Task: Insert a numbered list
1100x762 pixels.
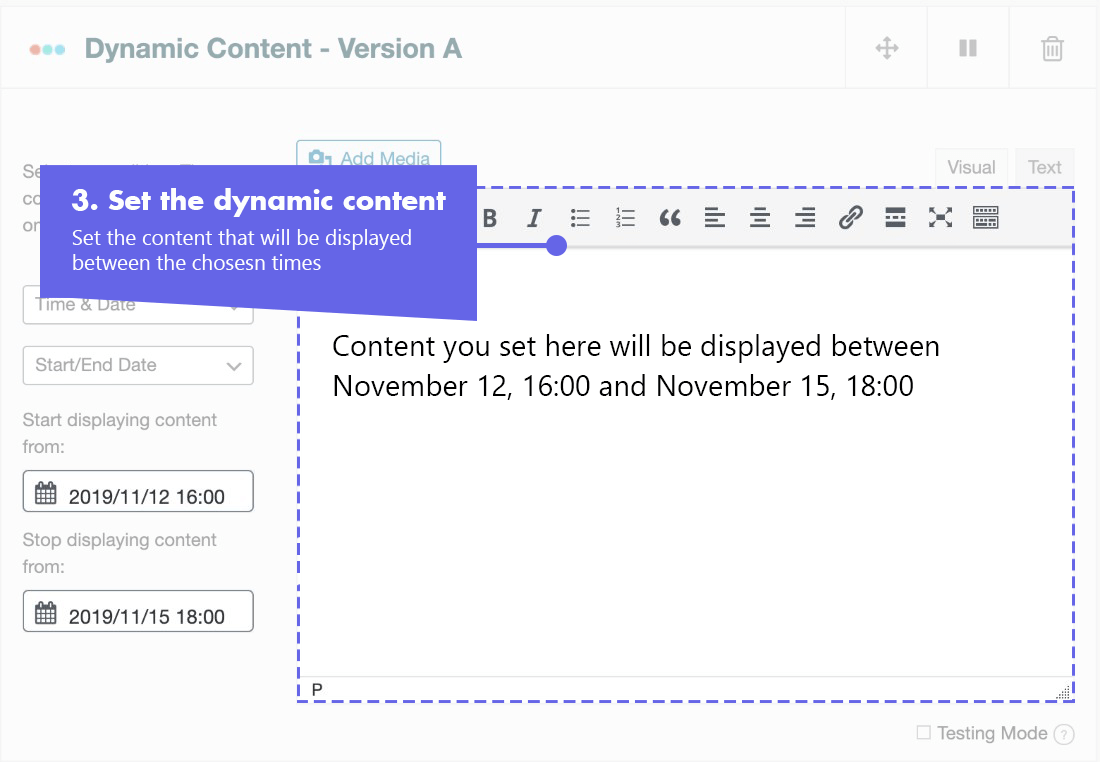Action: 625,218
